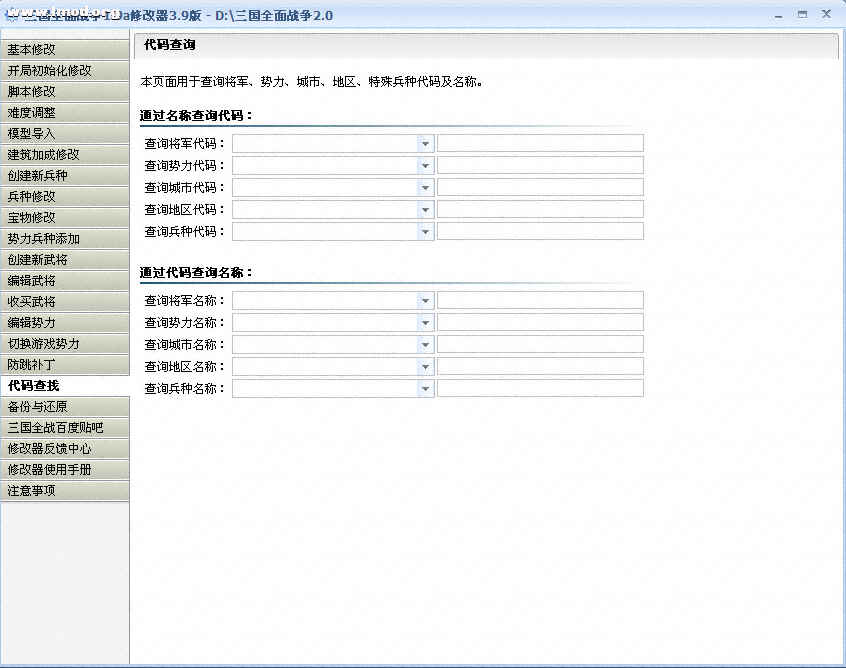Viewport: 846px width, 668px height.
Task: Minimize the modifier window
Action: [x=779, y=14]
